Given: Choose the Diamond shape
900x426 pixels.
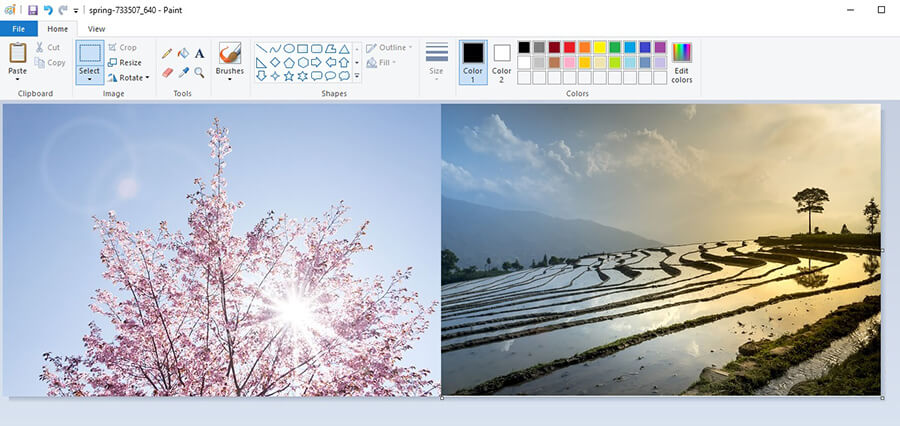Looking at the screenshot, I should coord(275,62).
